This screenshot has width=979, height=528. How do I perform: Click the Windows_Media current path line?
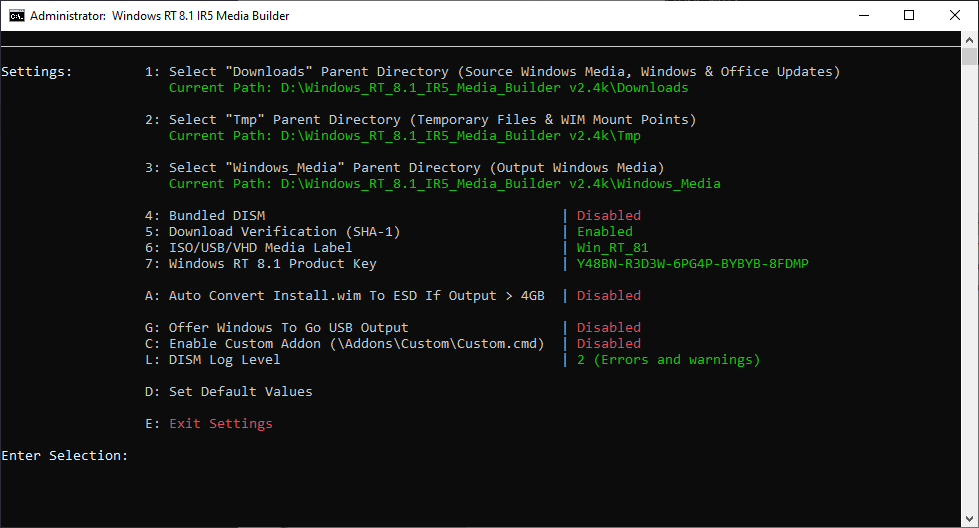tap(445, 184)
